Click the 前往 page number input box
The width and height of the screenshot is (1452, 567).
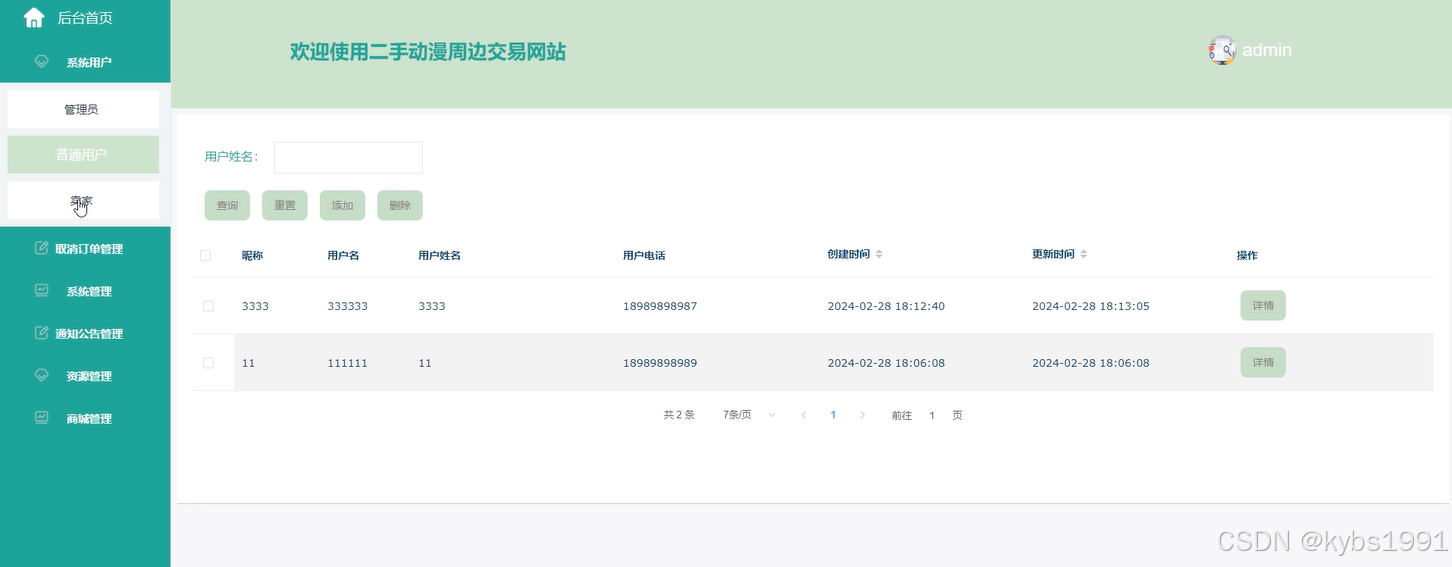pos(932,415)
